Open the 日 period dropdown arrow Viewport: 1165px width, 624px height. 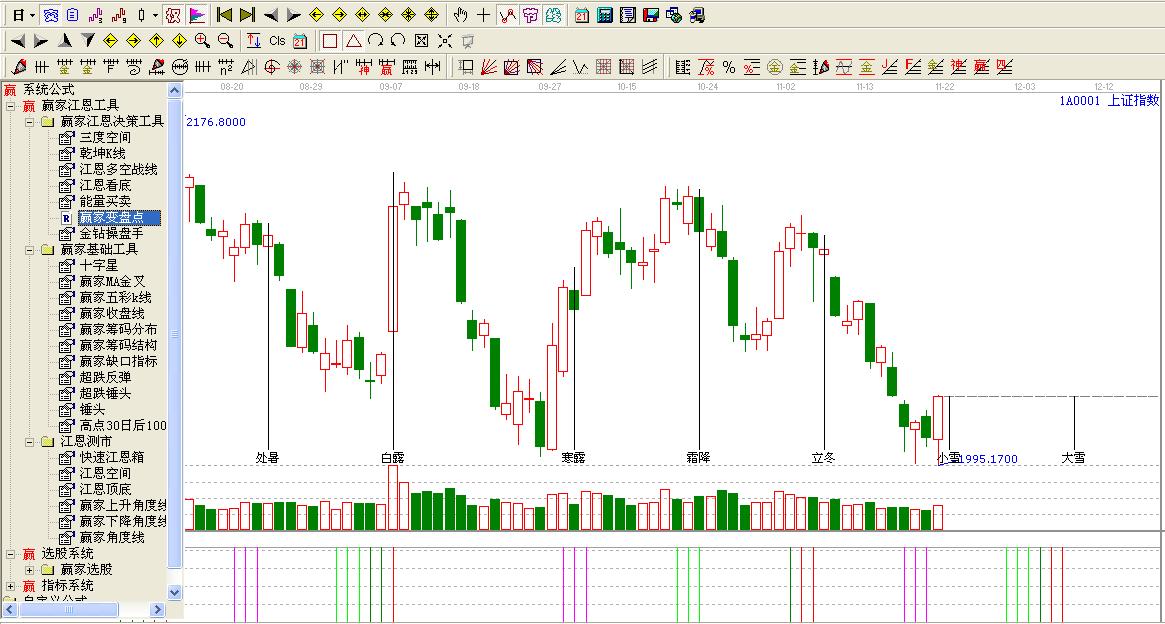[x=32, y=15]
